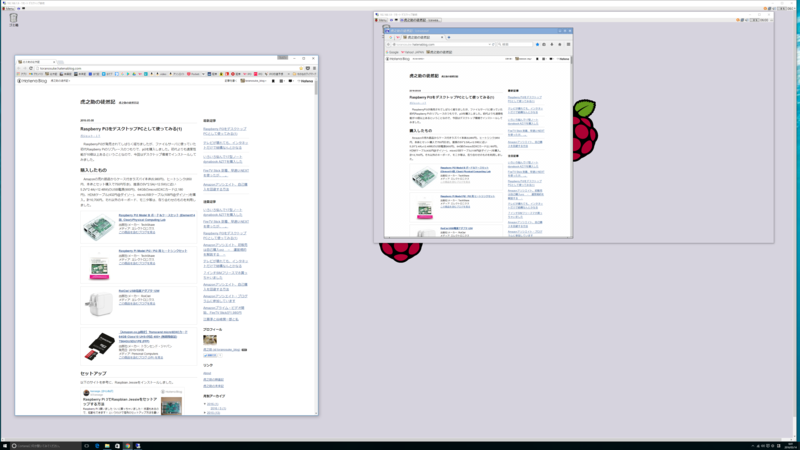Open the article titled Raspberry Pi3をデスクトップPCとして使ってみる(1) in Chrome
Image resolution: width=800 pixels, height=450 pixels.
131,129
